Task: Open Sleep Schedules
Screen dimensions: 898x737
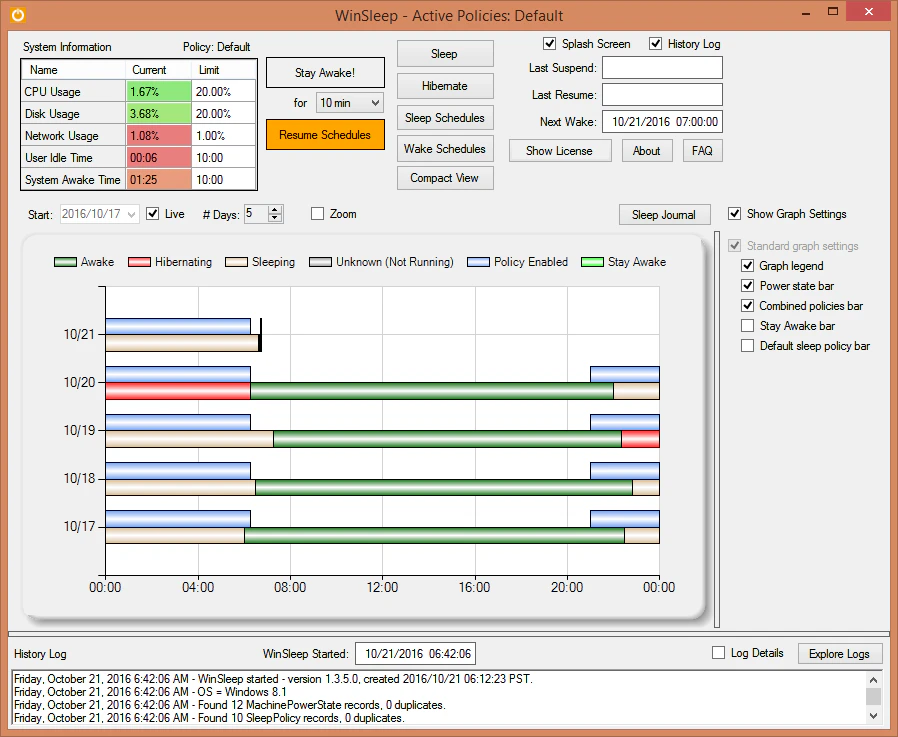Action: [x=445, y=118]
